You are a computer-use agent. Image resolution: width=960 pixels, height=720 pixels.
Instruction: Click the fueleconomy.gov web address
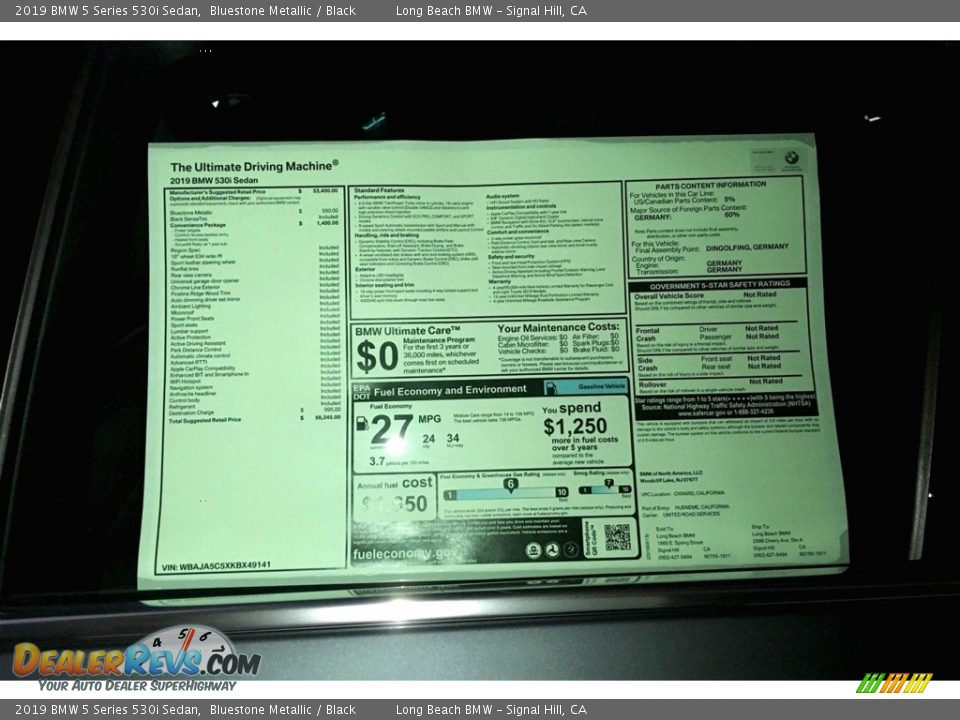coord(404,553)
